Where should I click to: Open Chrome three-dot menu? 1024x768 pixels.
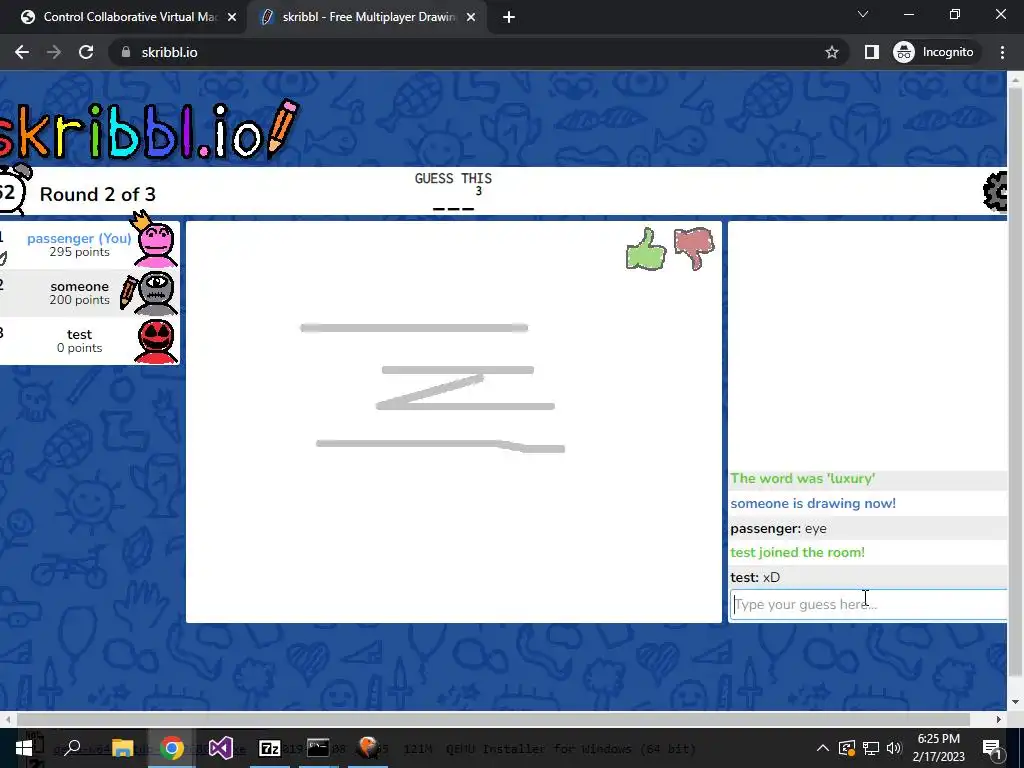[1002, 52]
